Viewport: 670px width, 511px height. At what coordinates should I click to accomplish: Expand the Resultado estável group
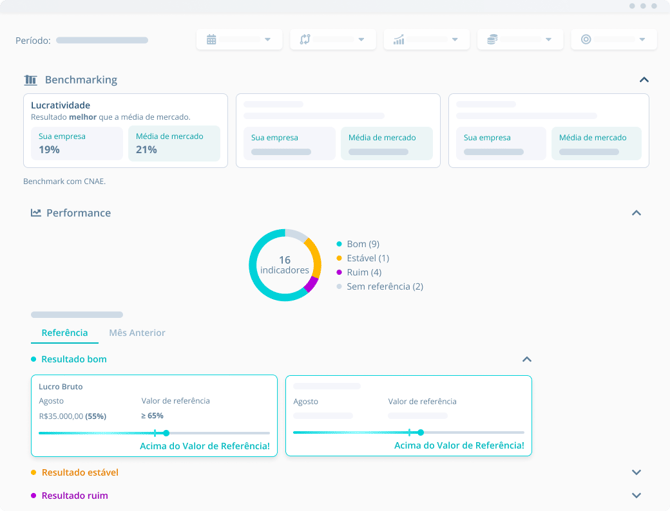pyautogui.click(x=636, y=472)
